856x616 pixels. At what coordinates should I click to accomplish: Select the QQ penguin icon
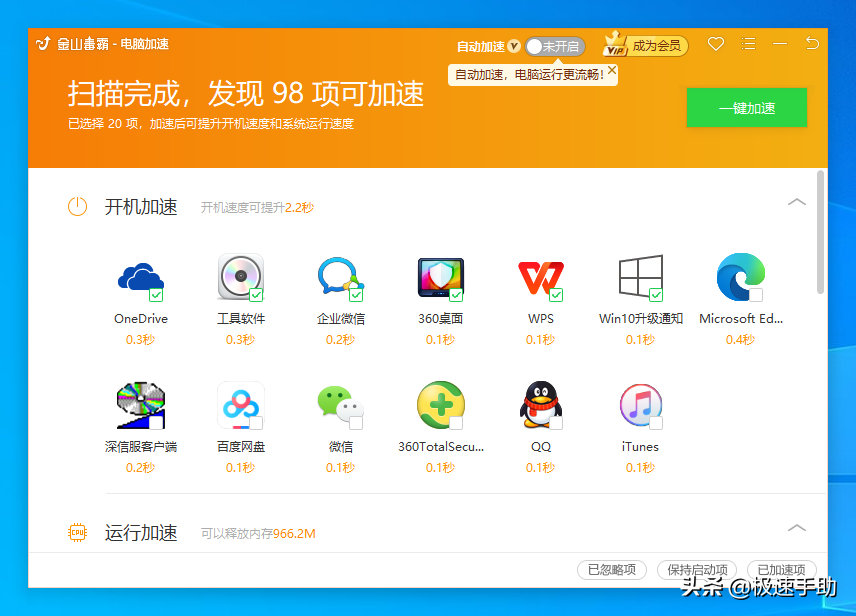point(540,405)
